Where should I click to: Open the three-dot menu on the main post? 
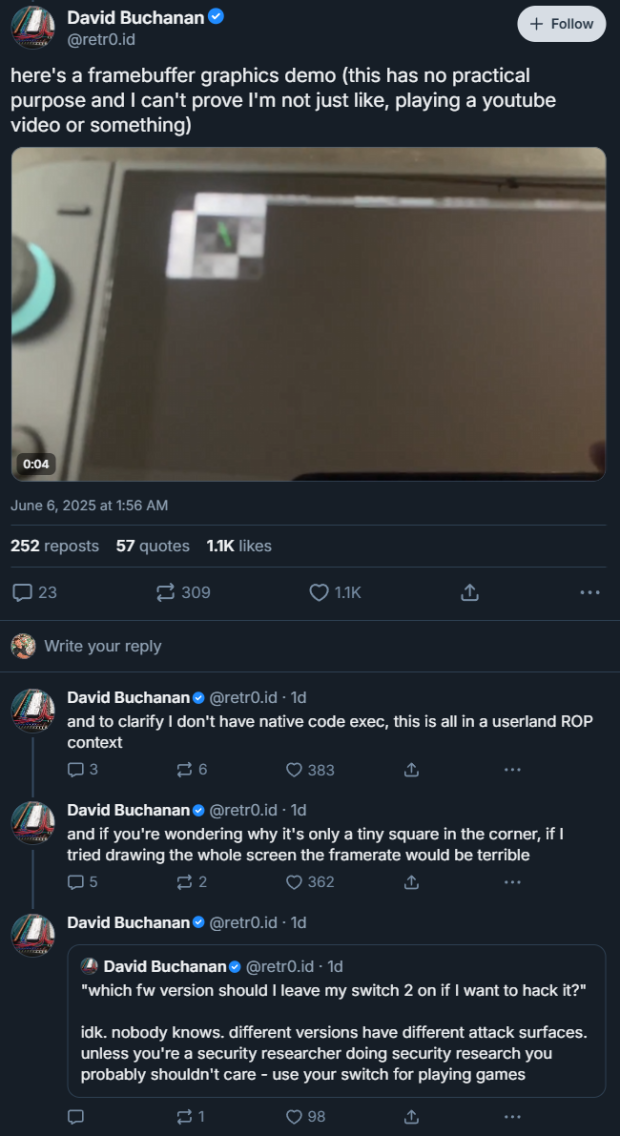[x=589, y=592]
